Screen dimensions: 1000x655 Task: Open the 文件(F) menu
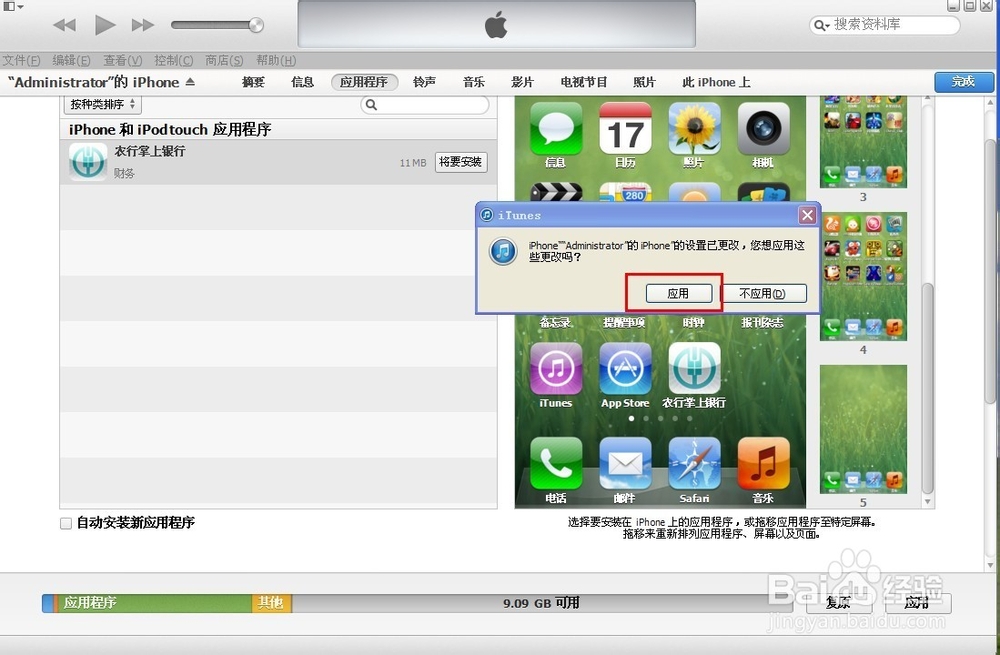[x=21, y=61]
